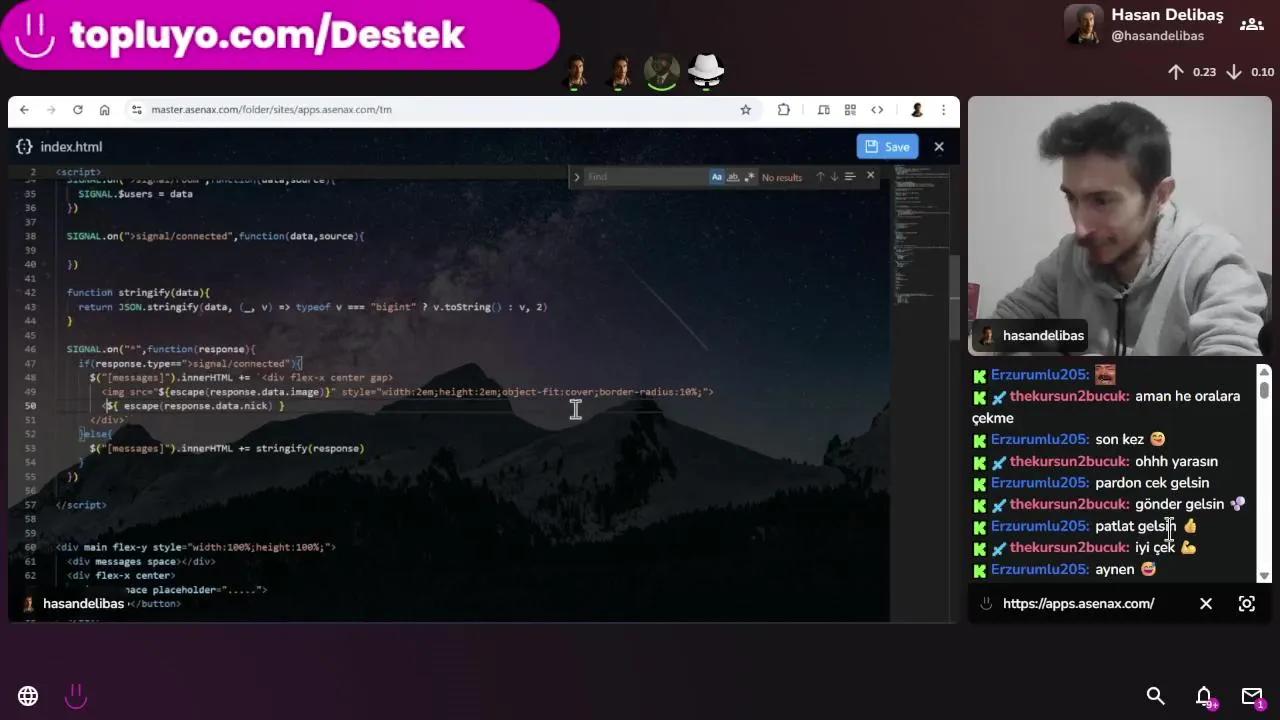Image resolution: width=1280 pixels, height=720 pixels.
Task: Click line number 50 in editor
Action: click(x=30, y=406)
